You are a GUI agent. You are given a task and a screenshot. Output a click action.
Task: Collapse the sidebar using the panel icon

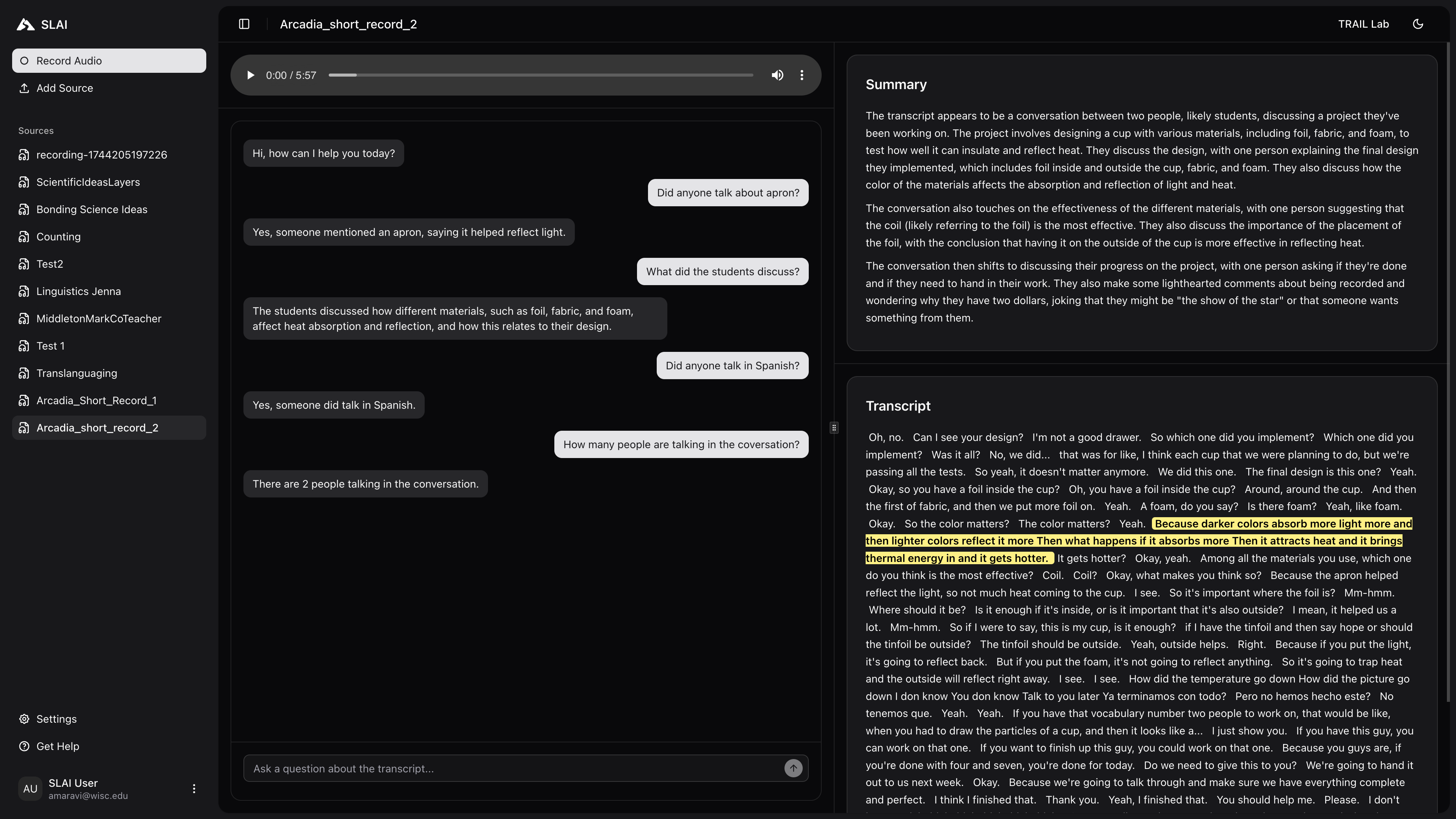[x=244, y=24]
